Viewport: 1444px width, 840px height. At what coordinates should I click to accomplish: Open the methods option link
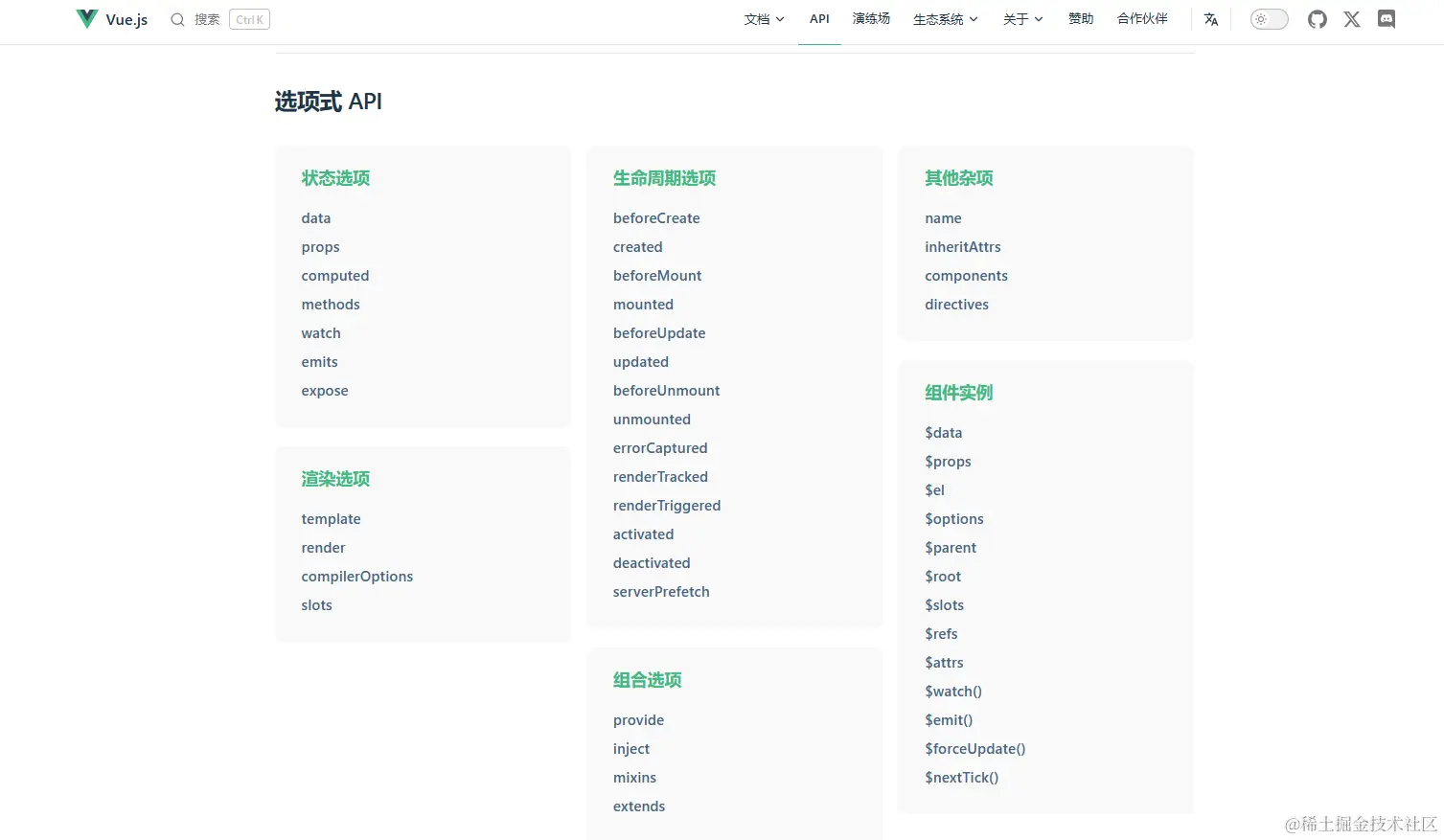[x=331, y=305]
